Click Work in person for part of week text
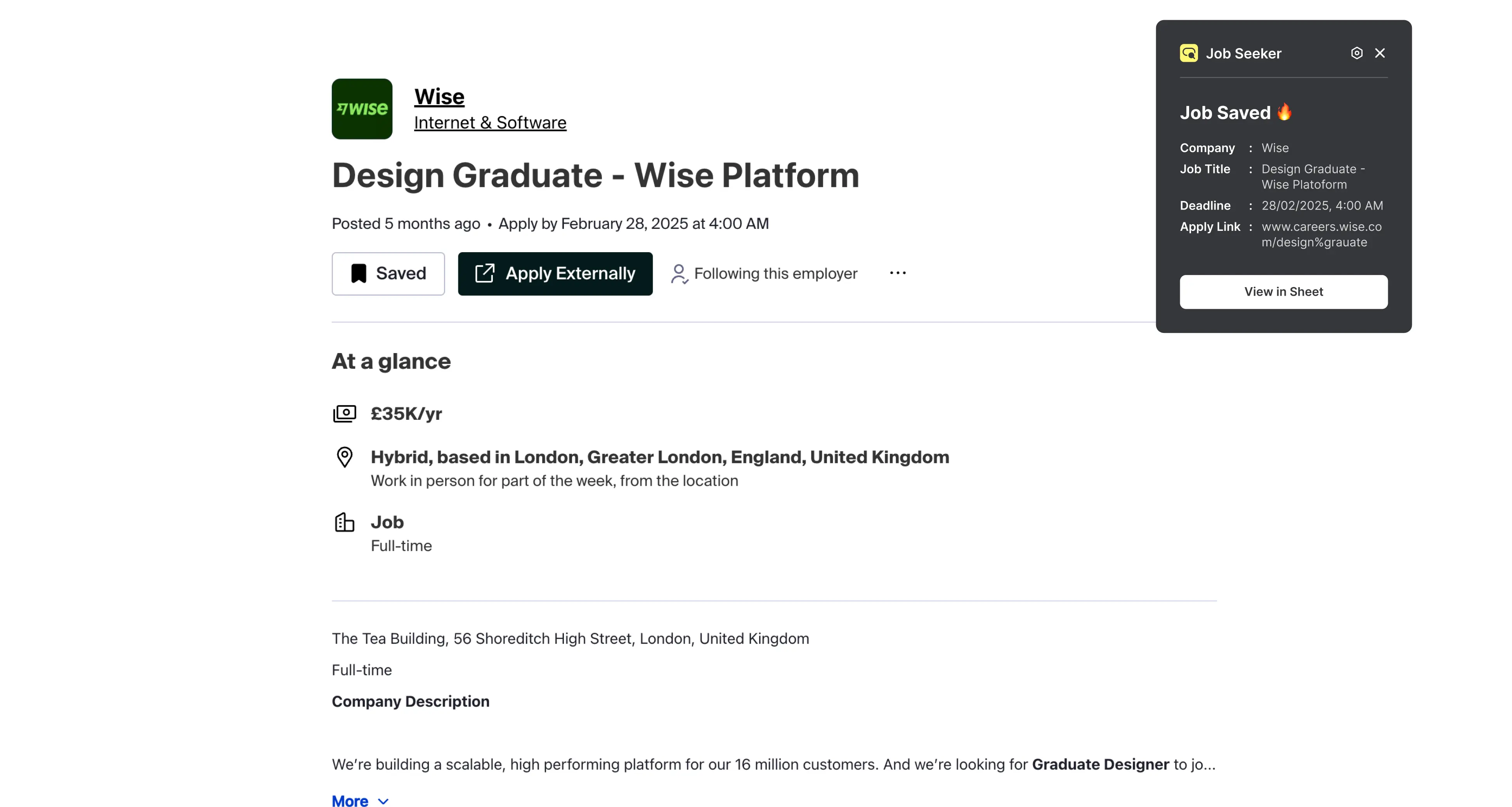Viewport: 1512px width, 807px height. pos(554,481)
